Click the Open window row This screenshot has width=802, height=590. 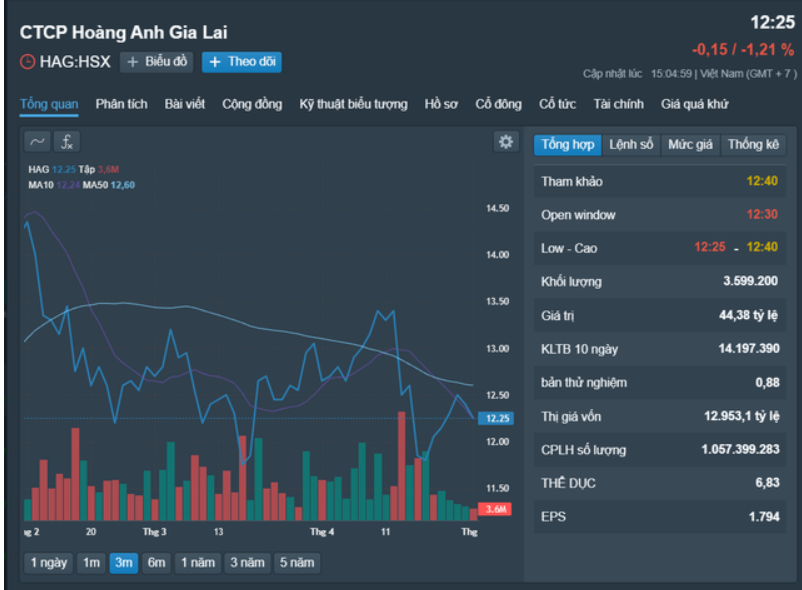660,215
